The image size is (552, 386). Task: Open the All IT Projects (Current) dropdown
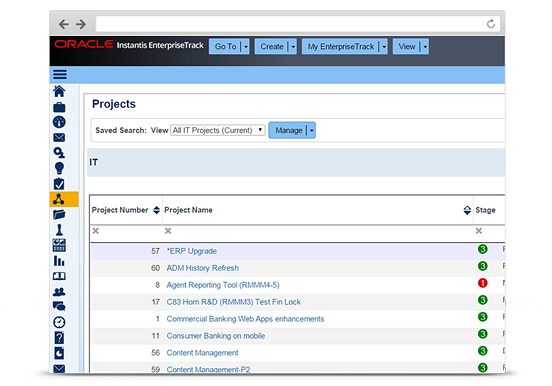click(218, 130)
